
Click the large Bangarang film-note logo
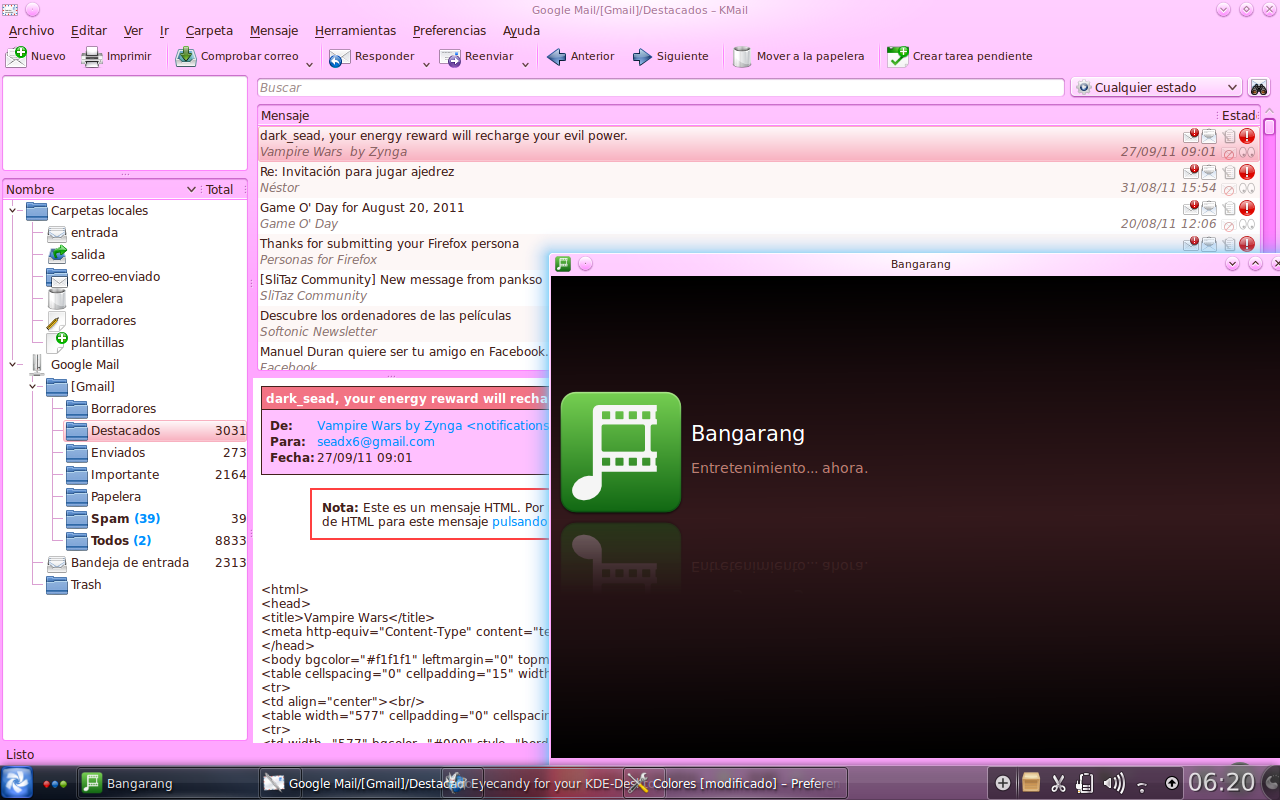(621, 452)
